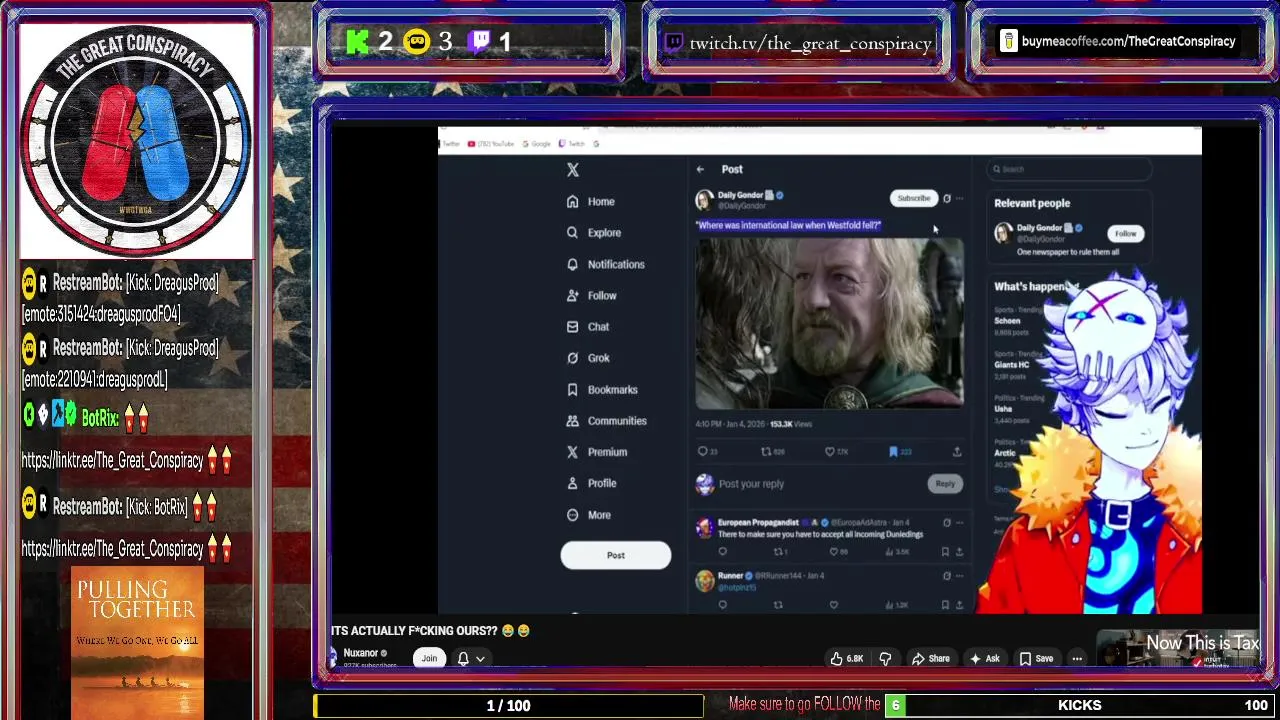Toggle bookmark on the Daily Gondor post
Viewport: 1280px width, 720px height.
pos(893,452)
